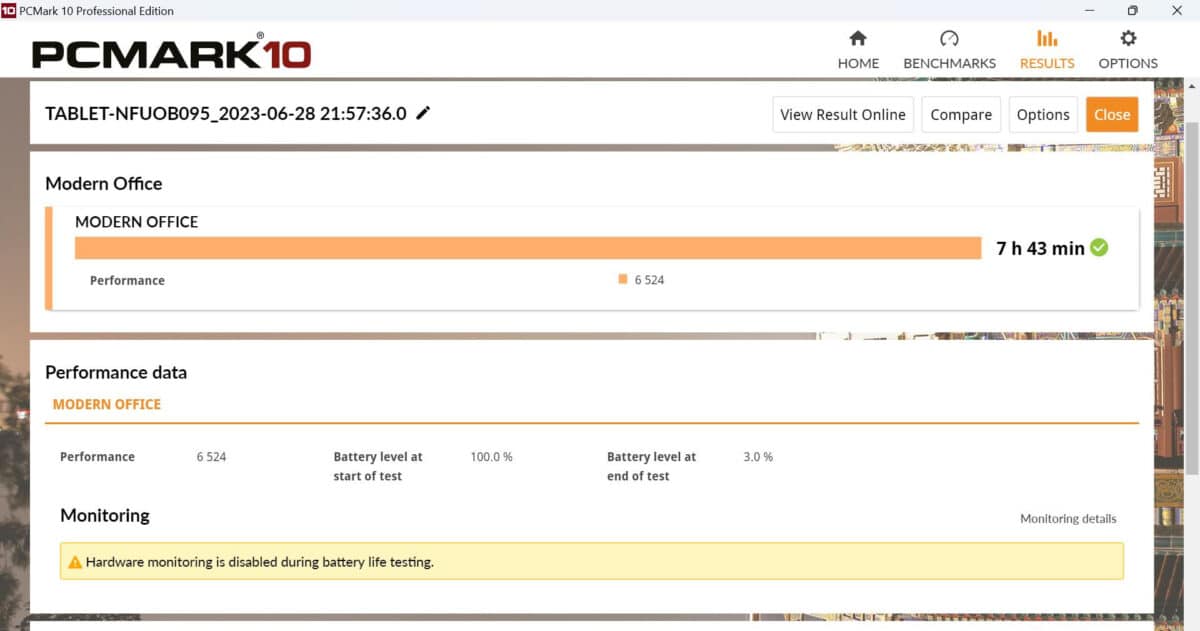The height and width of the screenshot is (631, 1200).
Task: Switch to the RESULTS tab label
Action: pyautogui.click(x=1047, y=63)
